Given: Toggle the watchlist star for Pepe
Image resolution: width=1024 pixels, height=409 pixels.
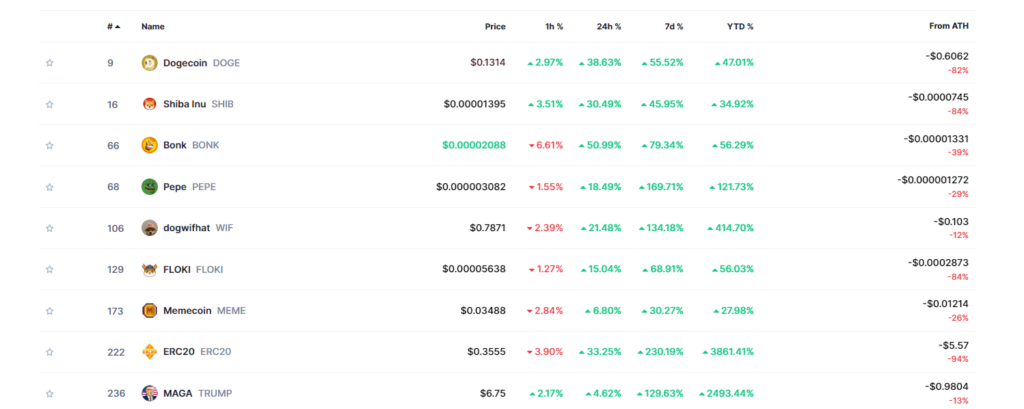Looking at the screenshot, I should point(49,187).
